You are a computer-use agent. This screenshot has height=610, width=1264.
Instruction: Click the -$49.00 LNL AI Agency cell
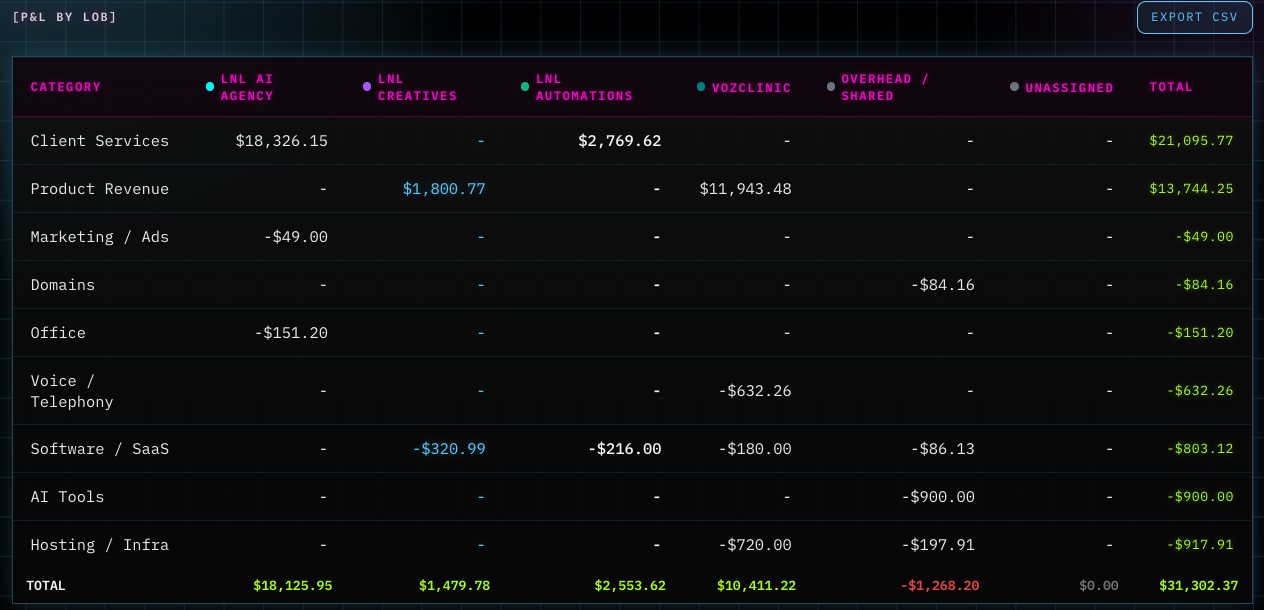296,237
